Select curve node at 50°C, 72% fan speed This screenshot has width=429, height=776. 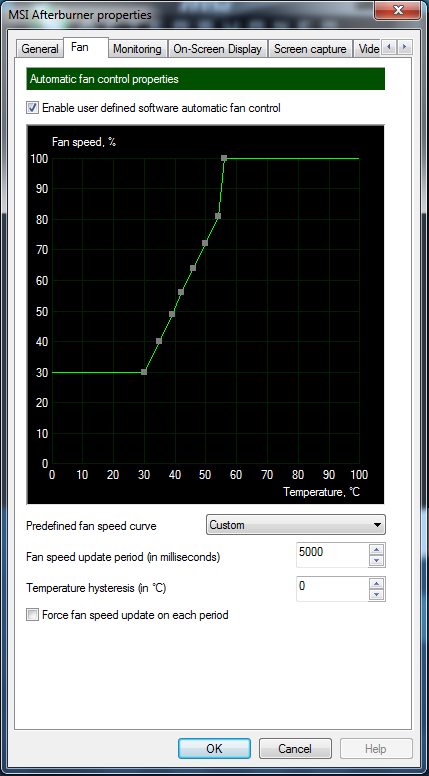[x=205, y=243]
